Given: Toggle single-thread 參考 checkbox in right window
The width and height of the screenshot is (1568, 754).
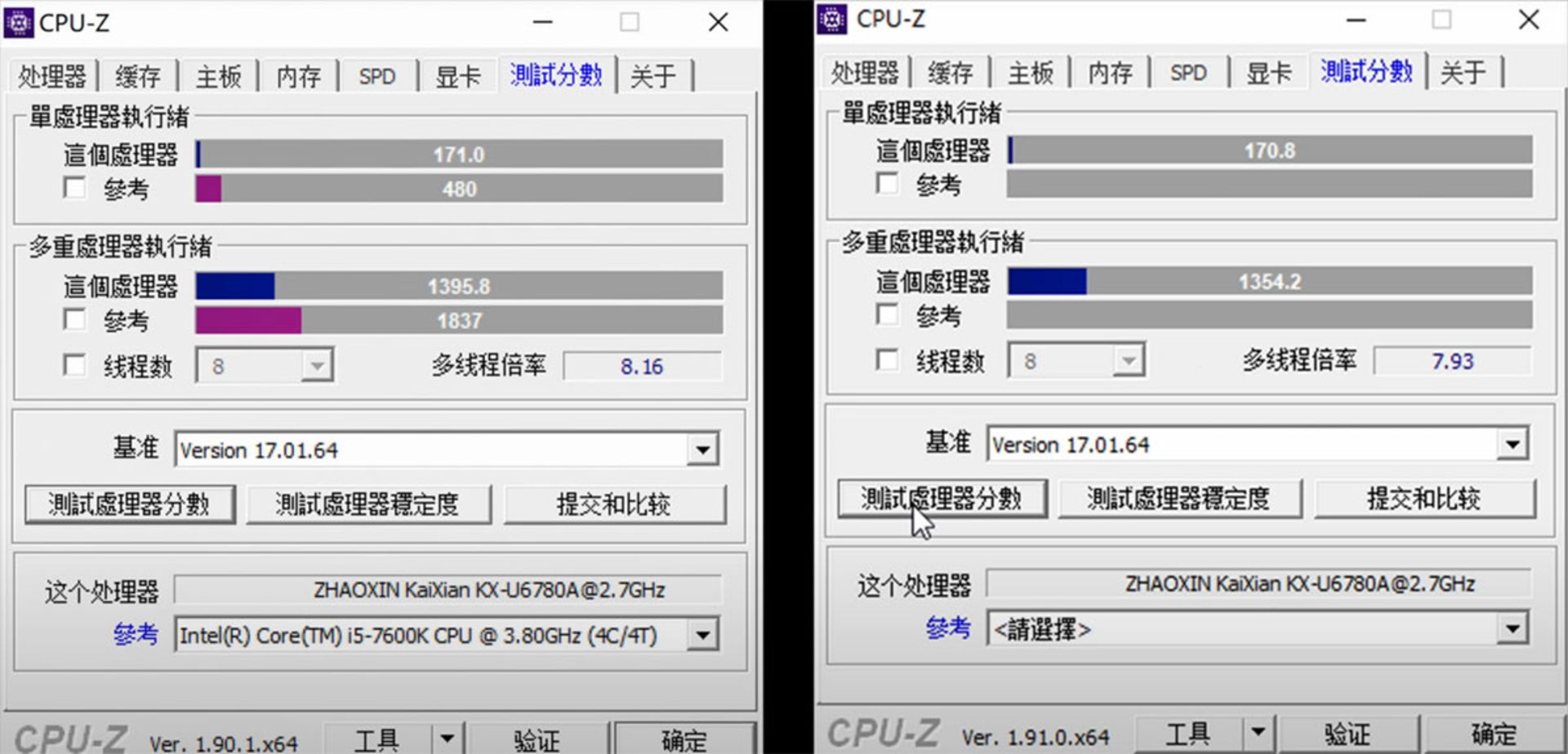Looking at the screenshot, I should click(x=887, y=183).
